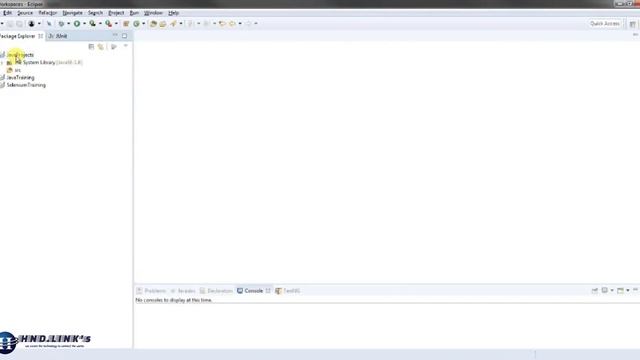Open the Display Selected Console dropdown arrow
This screenshot has width=640, height=360.
coord(612,291)
